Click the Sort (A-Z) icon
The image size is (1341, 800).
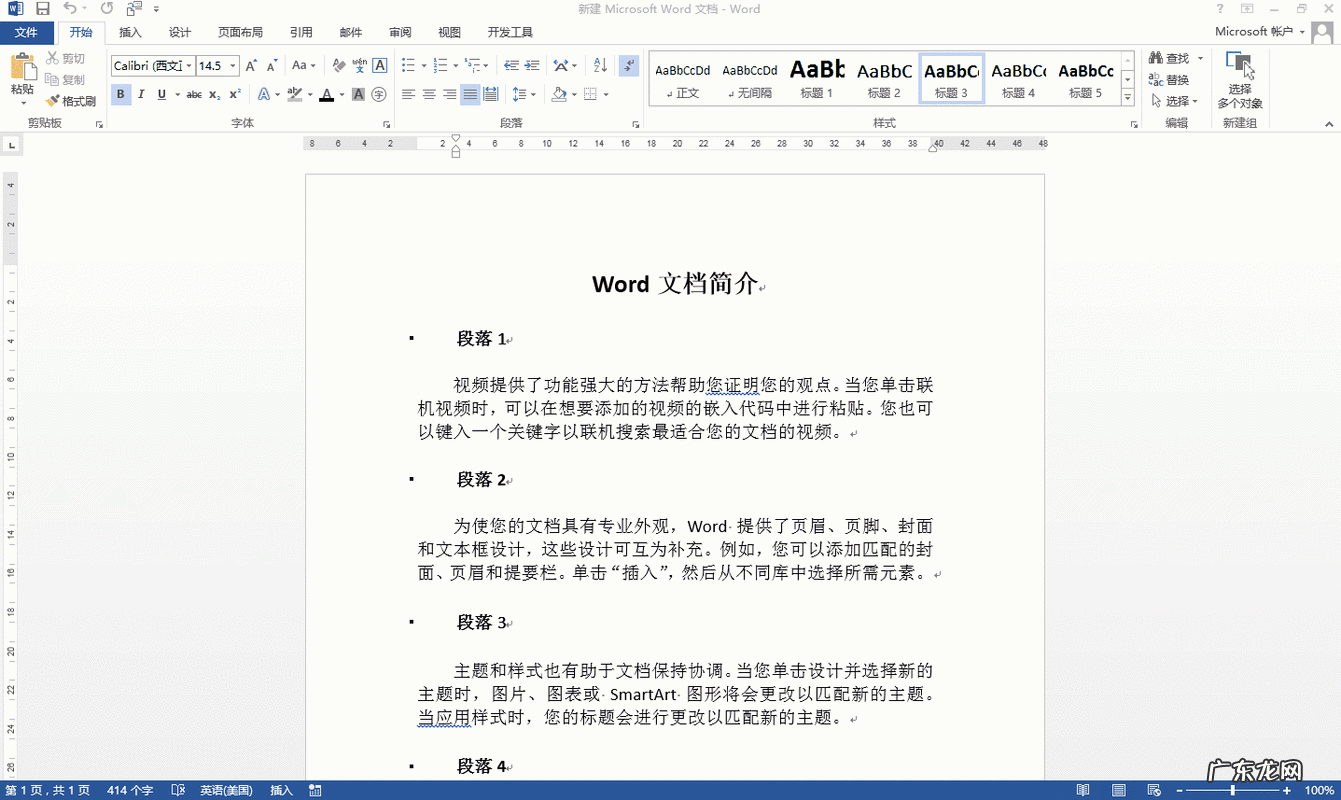pyautogui.click(x=600, y=66)
